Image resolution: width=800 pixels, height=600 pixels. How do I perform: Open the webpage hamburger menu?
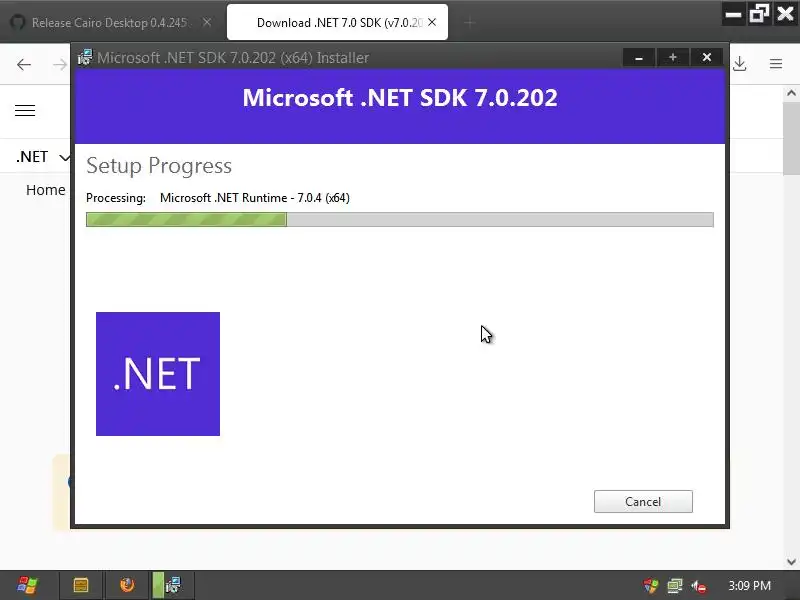click(x=25, y=111)
